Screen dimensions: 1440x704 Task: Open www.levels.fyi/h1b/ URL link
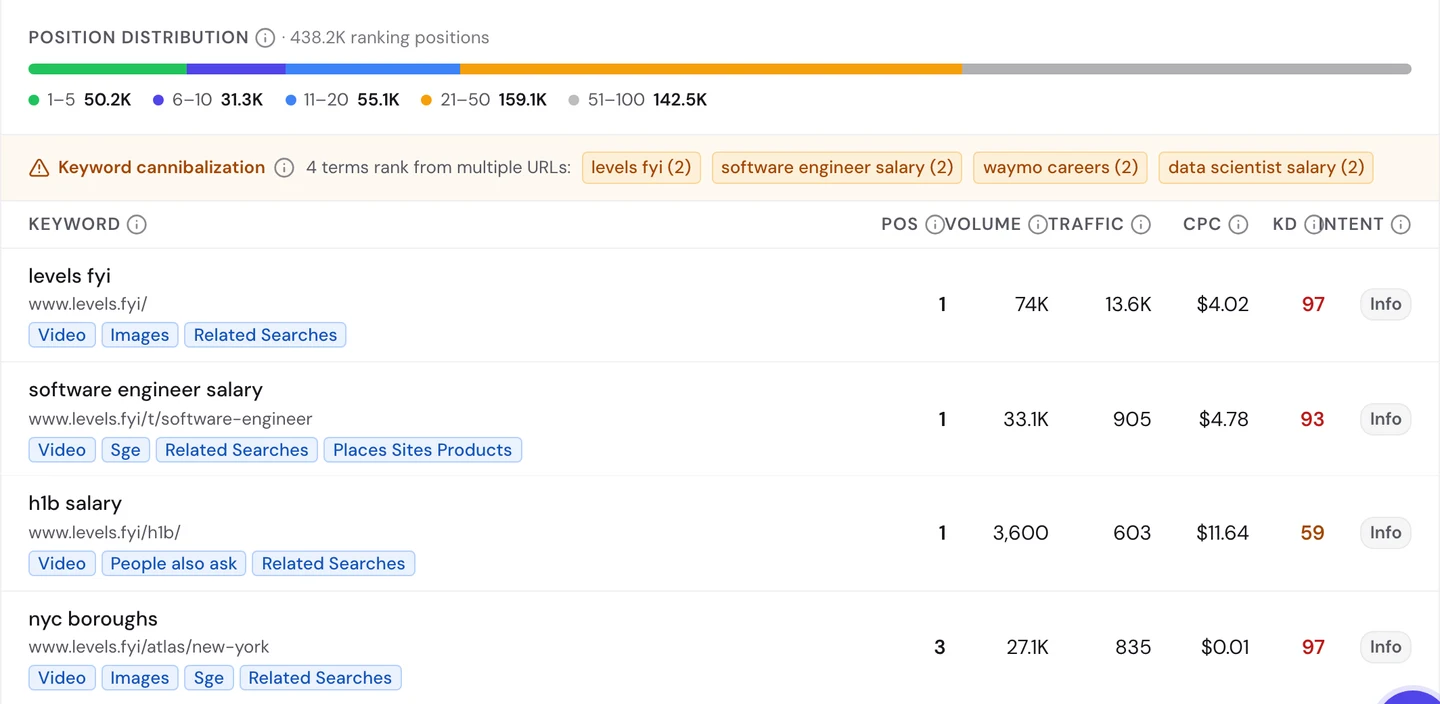[105, 533]
